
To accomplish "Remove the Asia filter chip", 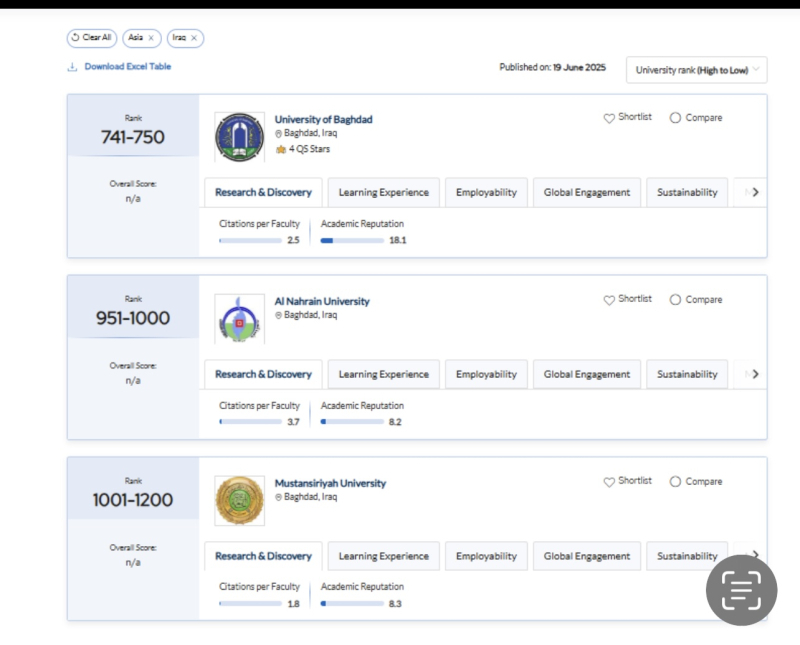I will coord(151,38).
